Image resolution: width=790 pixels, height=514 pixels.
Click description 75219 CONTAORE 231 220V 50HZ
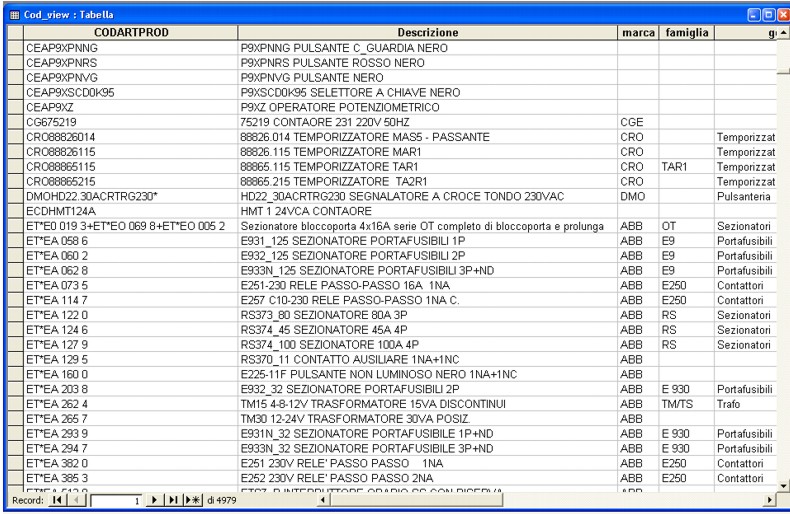pyautogui.click(x=428, y=122)
